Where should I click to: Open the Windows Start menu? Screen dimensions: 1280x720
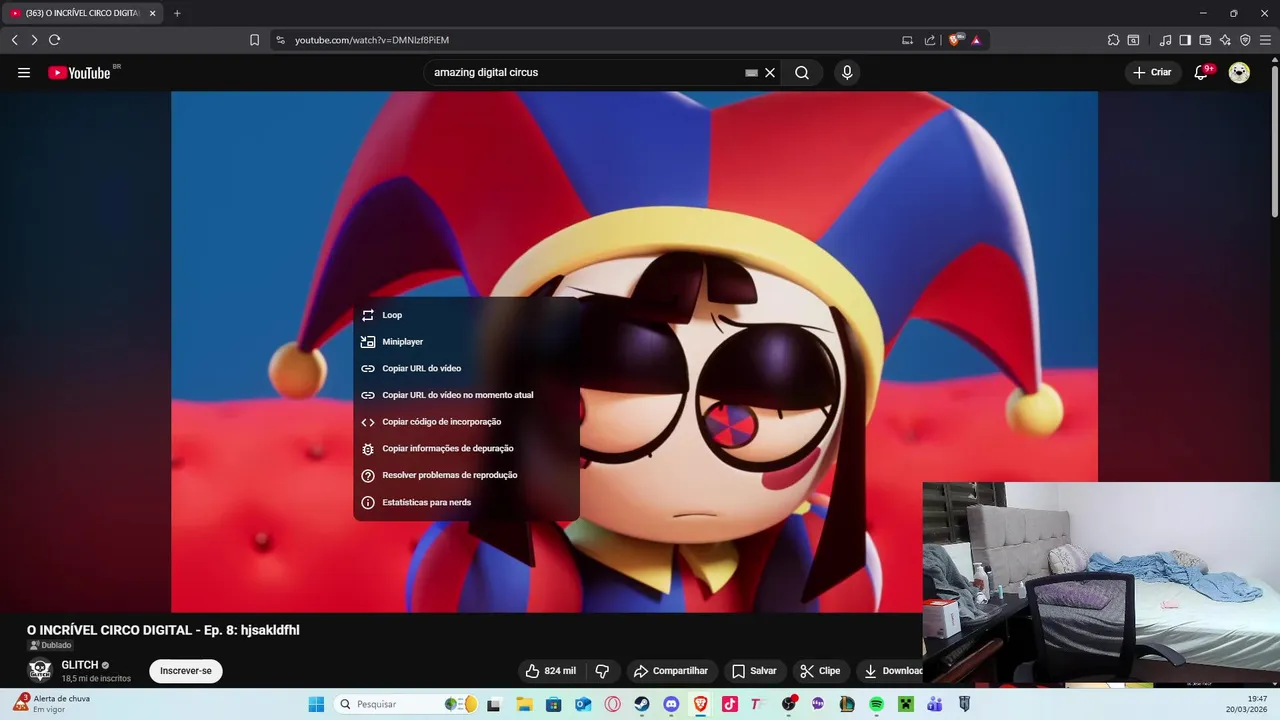pos(316,704)
